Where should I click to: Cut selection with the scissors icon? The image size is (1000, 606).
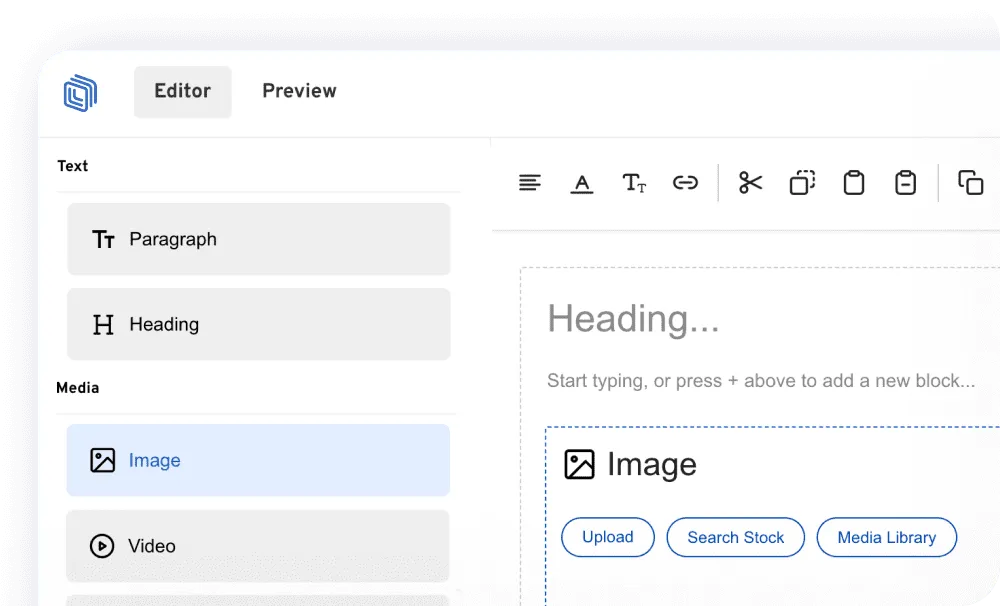pos(751,183)
